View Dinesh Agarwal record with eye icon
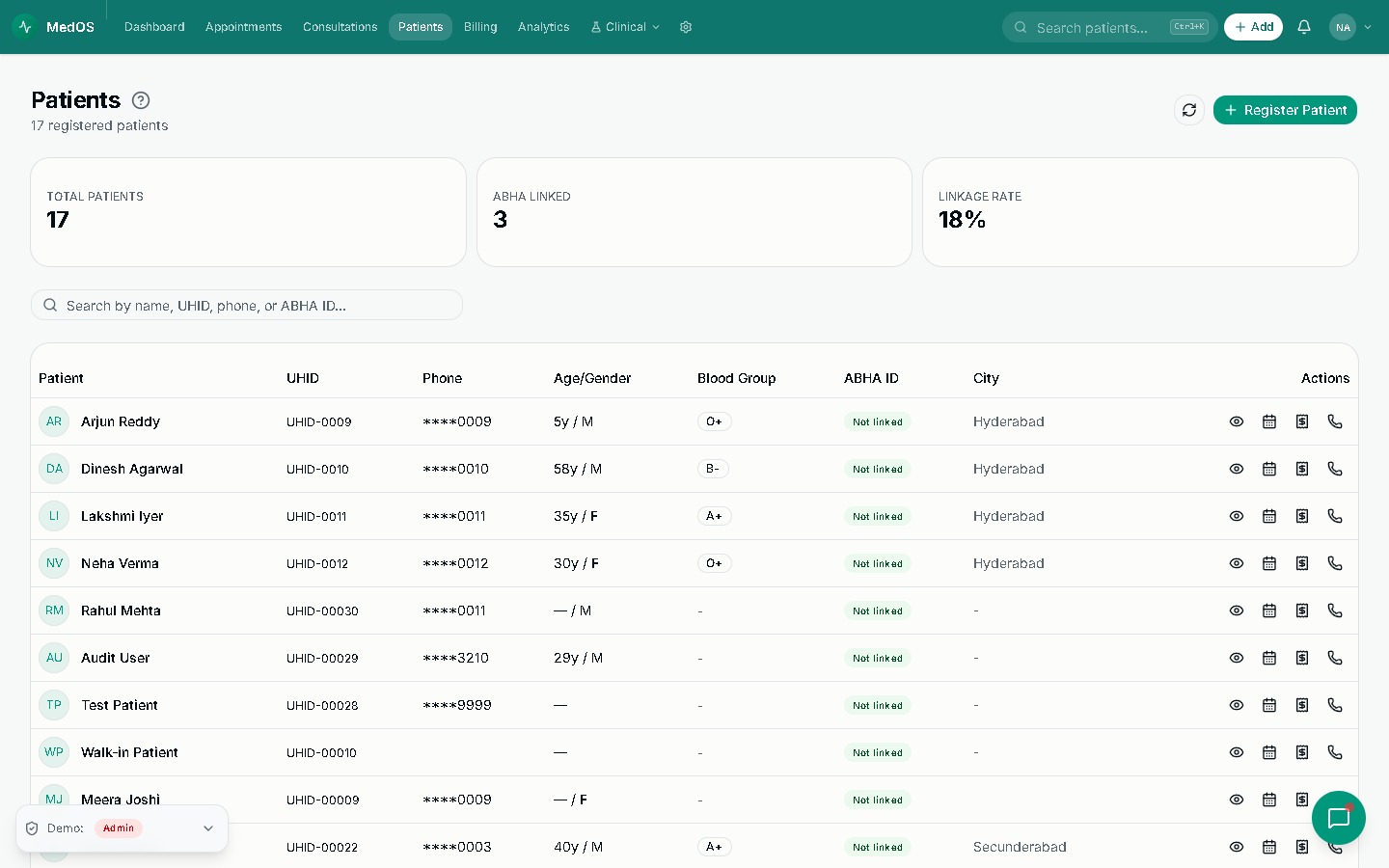 (x=1237, y=469)
